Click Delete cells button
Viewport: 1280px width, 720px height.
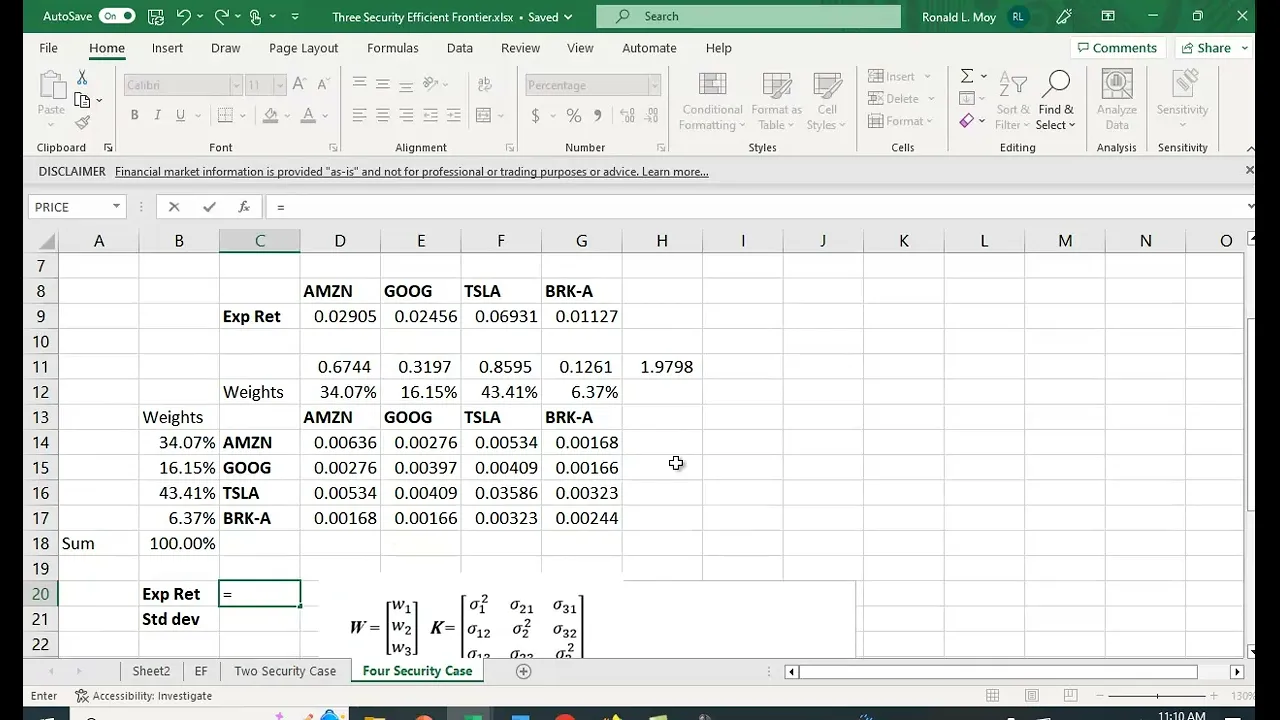tap(893, 98)
